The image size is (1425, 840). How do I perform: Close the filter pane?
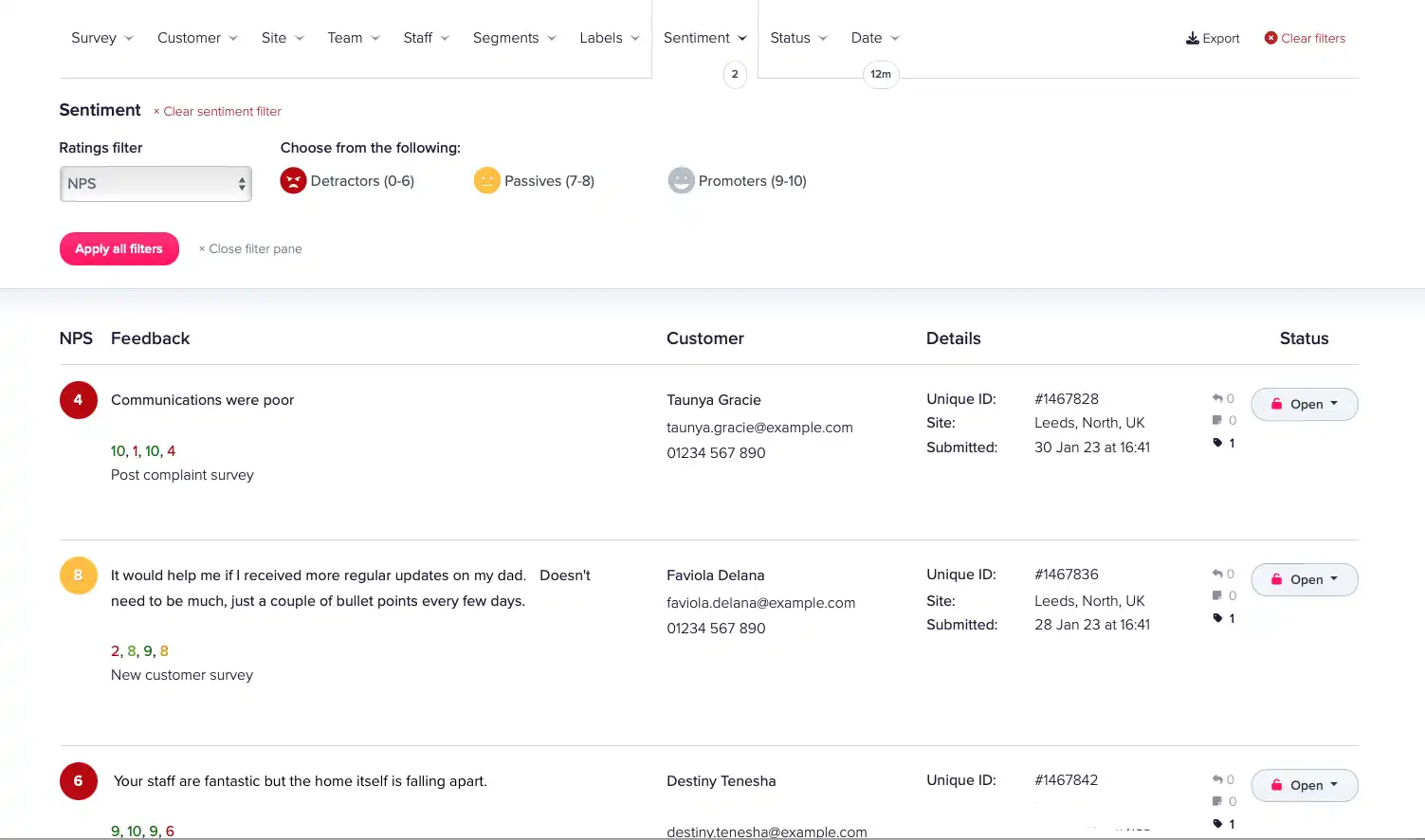[250, 248]
